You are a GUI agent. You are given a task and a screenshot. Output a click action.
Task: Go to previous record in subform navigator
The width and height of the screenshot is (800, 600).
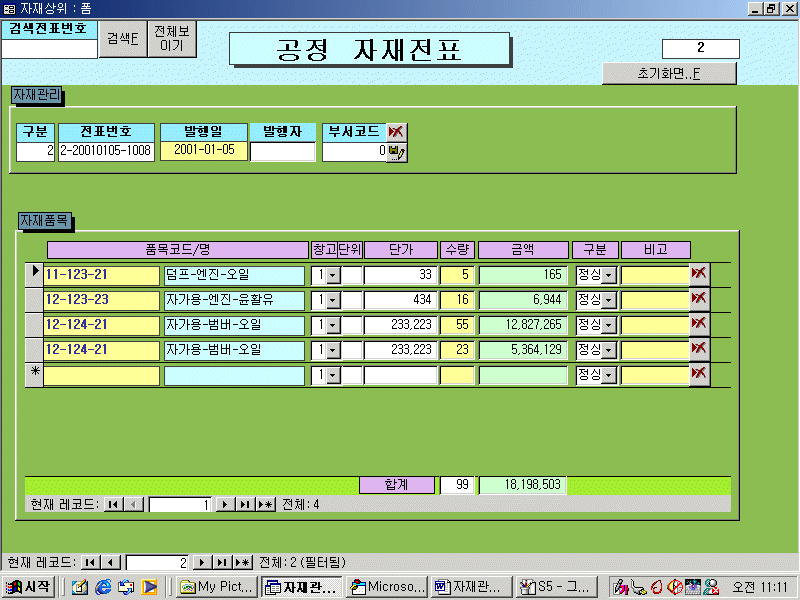134,505
